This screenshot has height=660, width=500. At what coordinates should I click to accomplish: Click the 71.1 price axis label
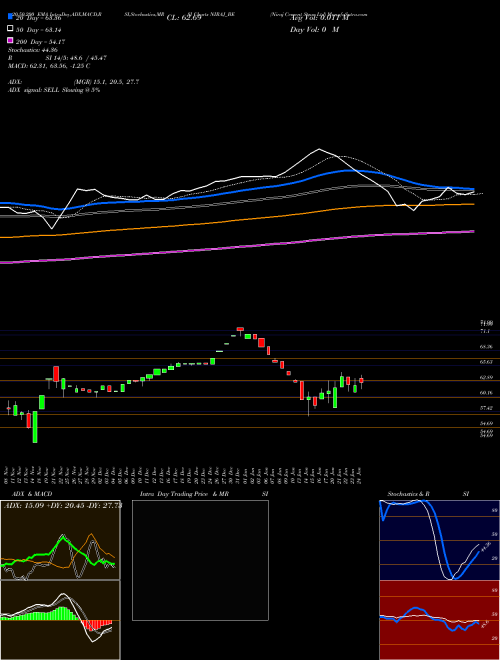coord(485,332)
